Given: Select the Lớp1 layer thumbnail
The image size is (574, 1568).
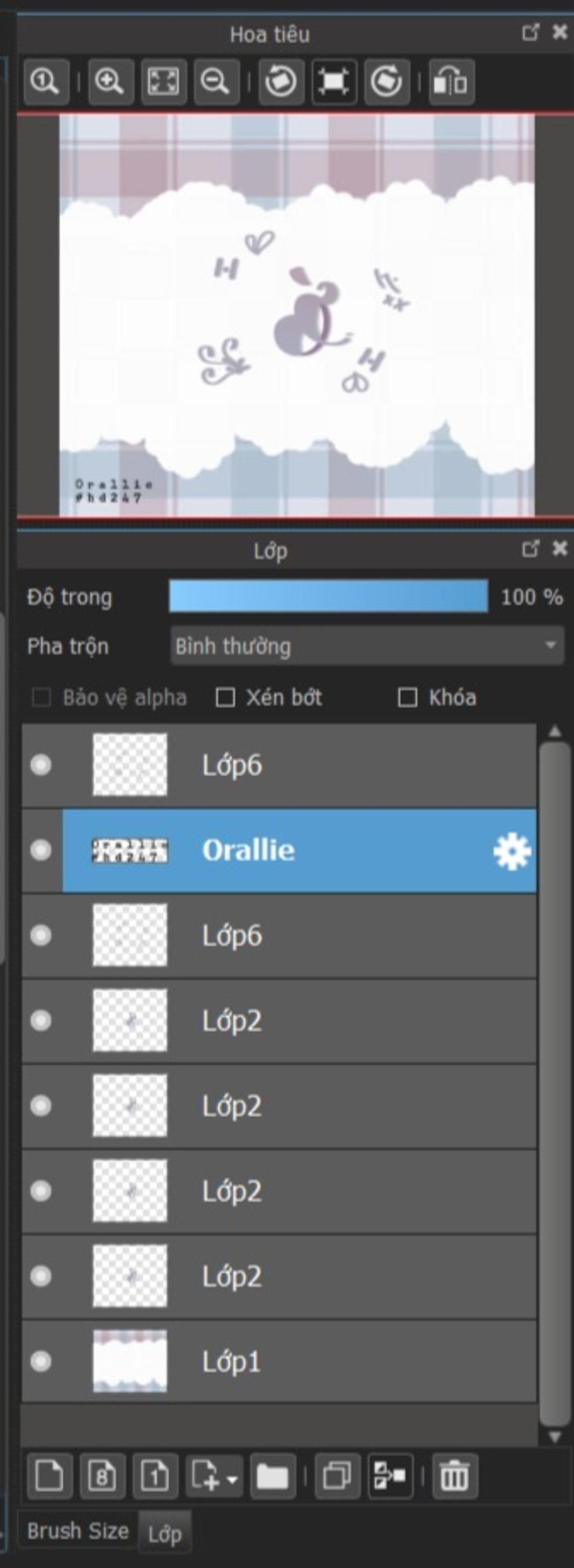Looking at the screenshot, I should pyautogui.click(x=129, y=1361).
